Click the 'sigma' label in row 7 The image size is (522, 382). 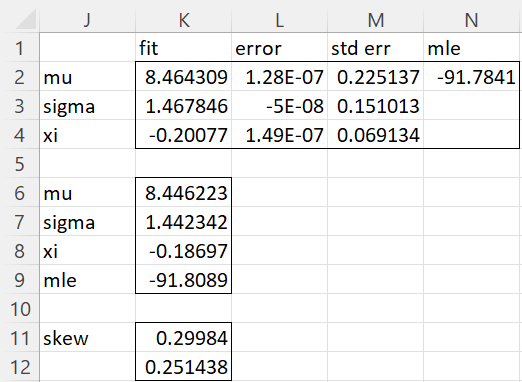coord(87,221)
